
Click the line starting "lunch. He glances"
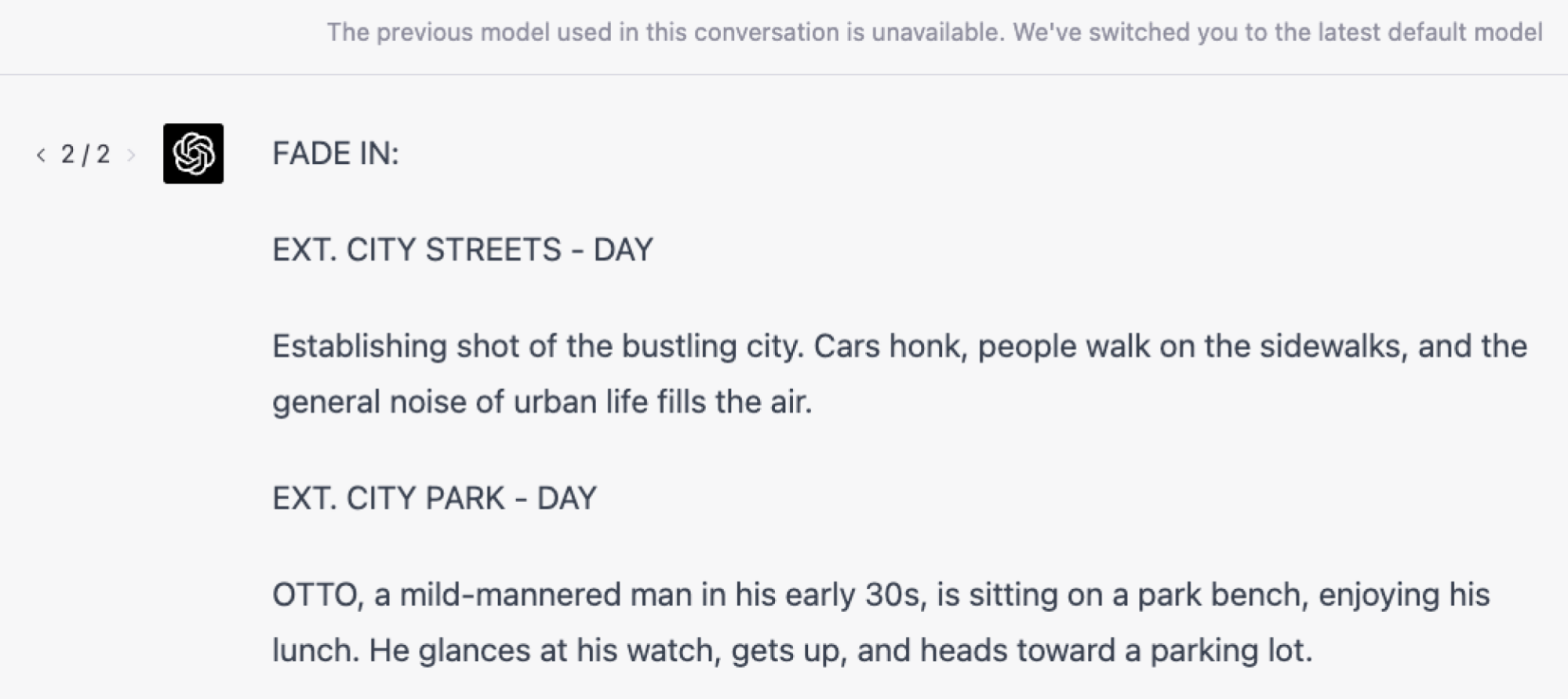pyautogui.click(x=792, y=650)
